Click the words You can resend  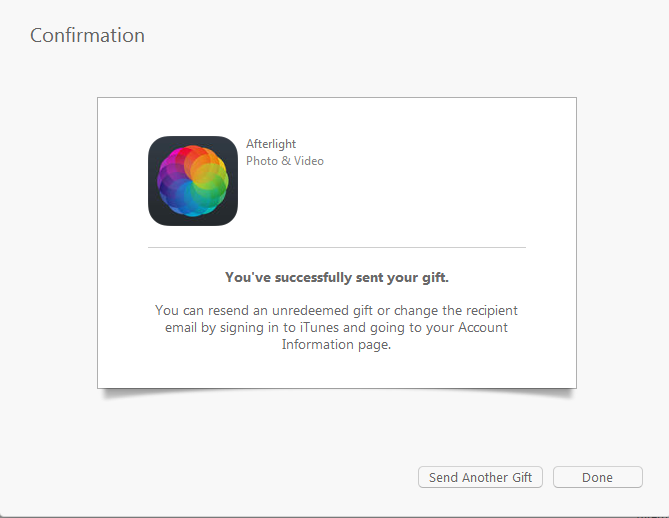(x=200, y=311)
